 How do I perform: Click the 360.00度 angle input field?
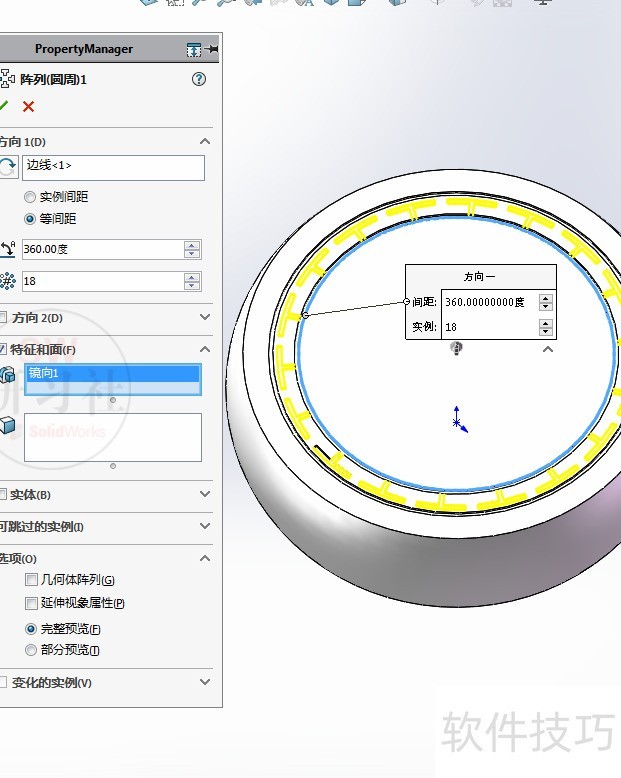[103, 249]
